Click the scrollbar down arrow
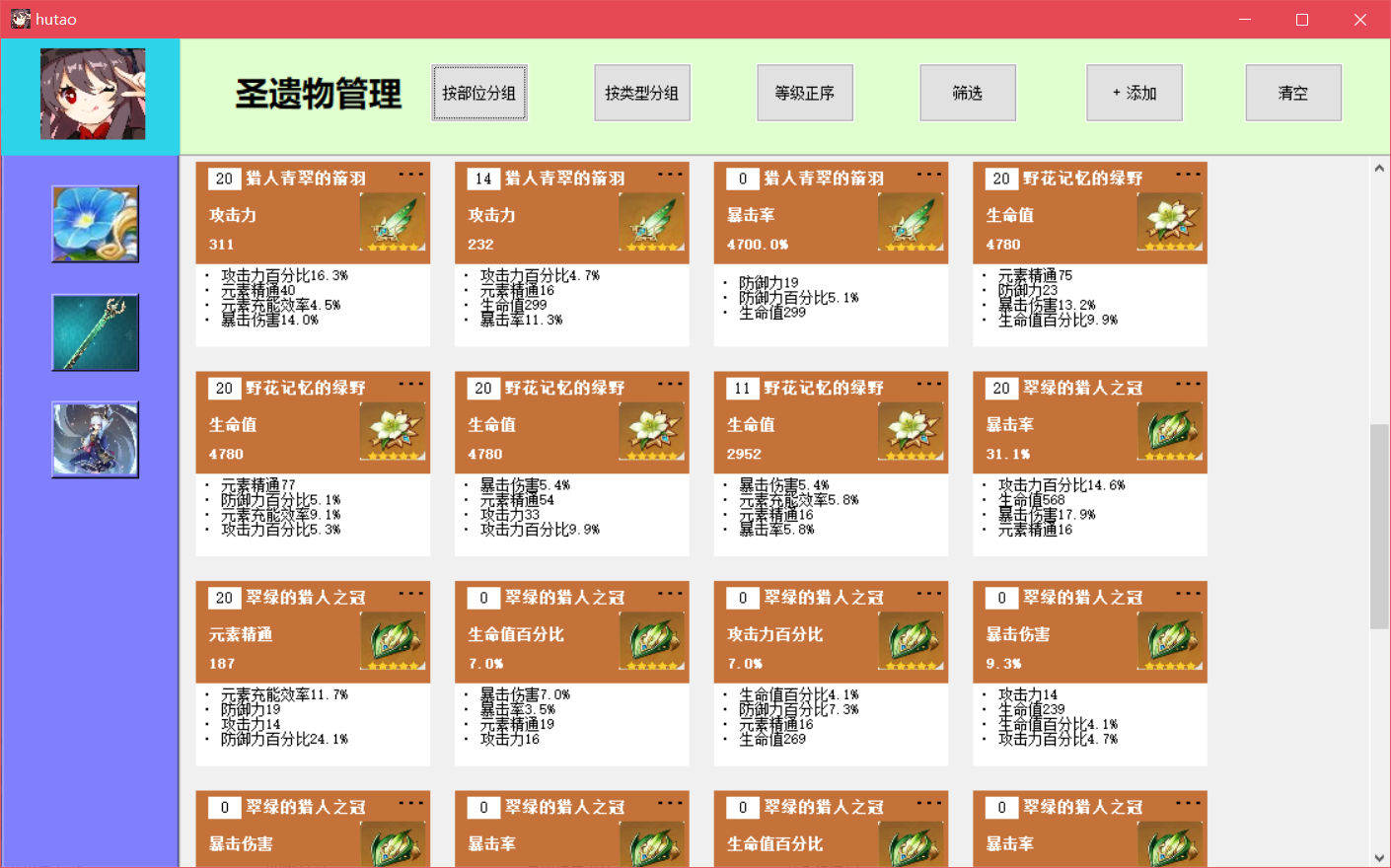The width and height of the screenshot is (1391, 868). click(1379, 857)
